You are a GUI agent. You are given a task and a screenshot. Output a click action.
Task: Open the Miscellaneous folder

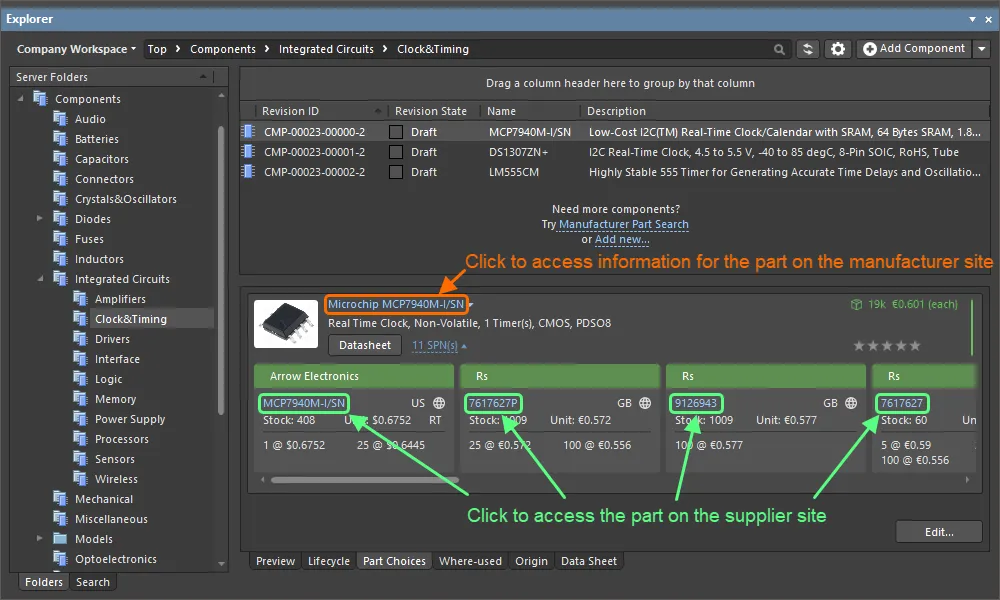111,519
